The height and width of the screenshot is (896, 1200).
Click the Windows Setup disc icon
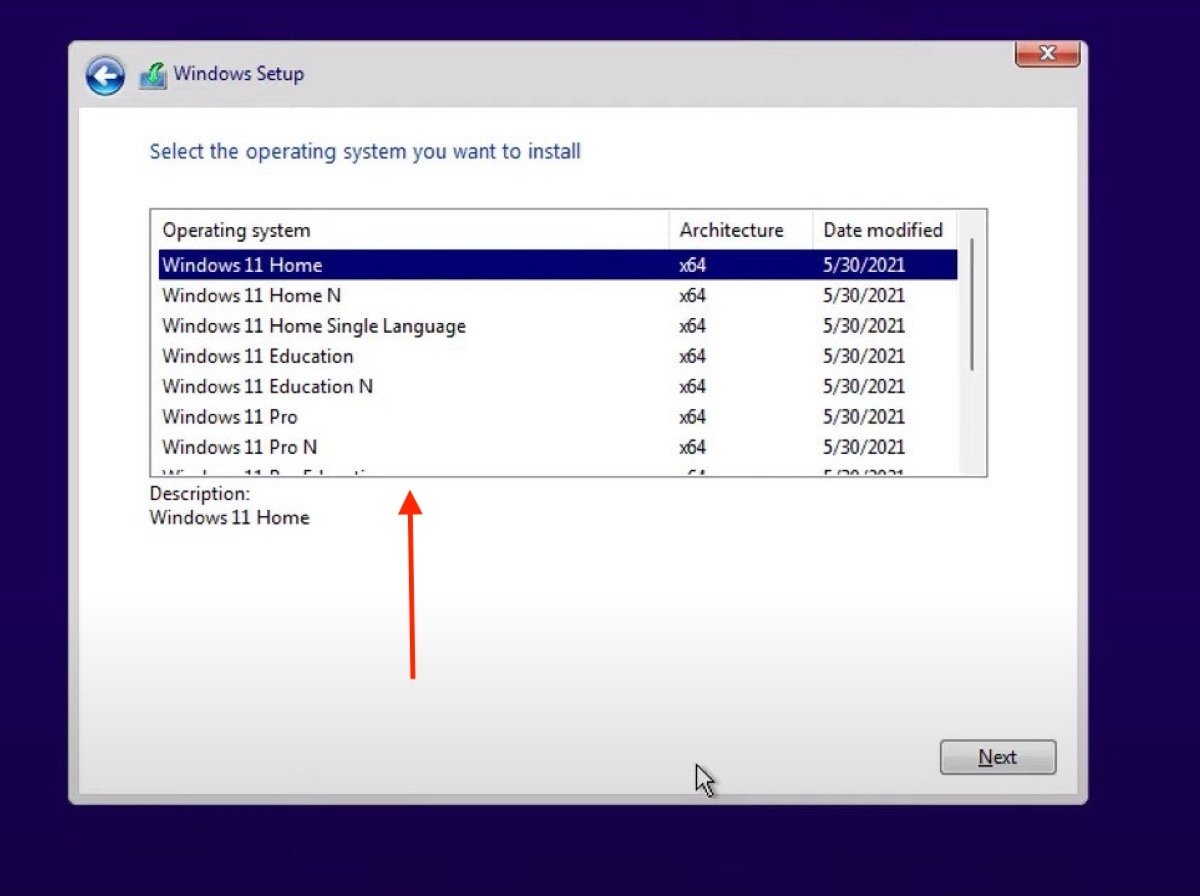(153, 75)
